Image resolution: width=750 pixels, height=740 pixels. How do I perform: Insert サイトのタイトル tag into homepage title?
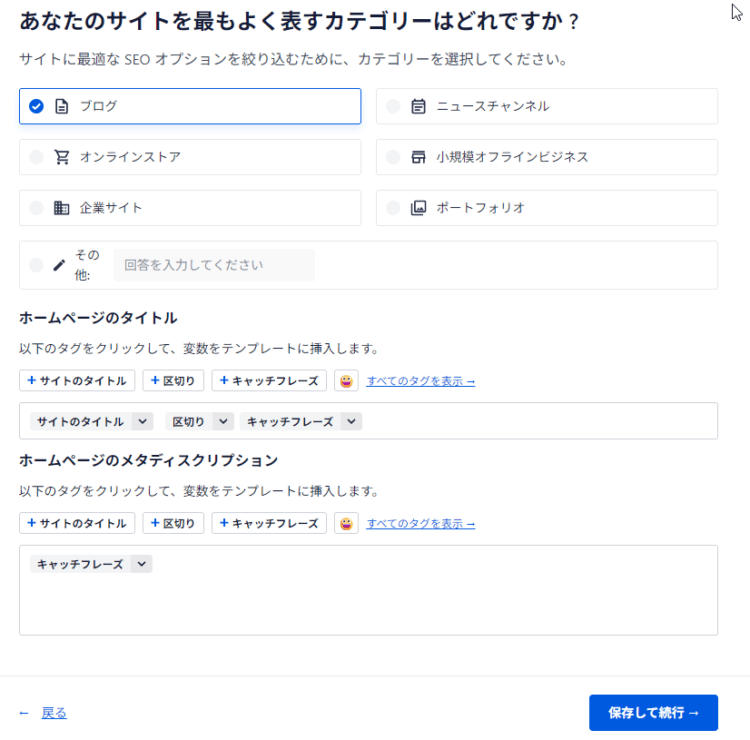(77, 381)
